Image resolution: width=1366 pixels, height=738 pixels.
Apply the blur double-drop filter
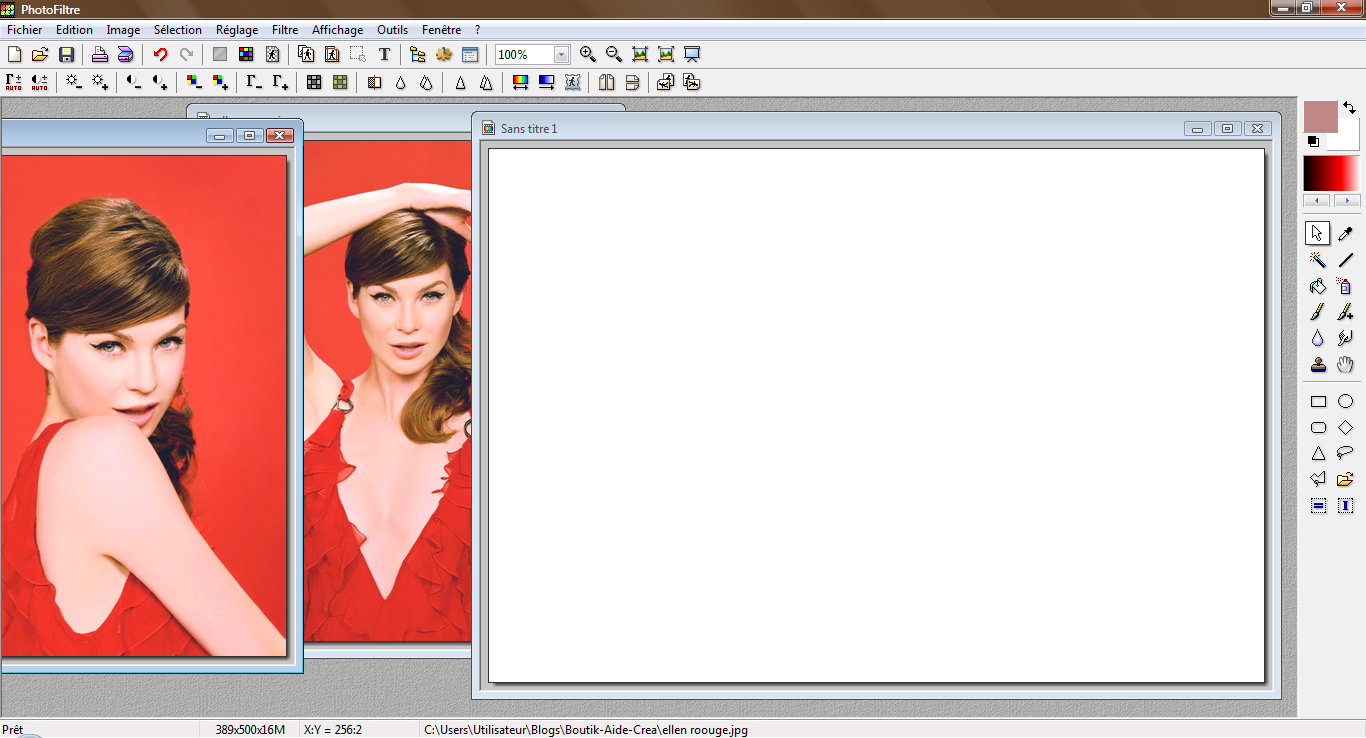(426, 82)
